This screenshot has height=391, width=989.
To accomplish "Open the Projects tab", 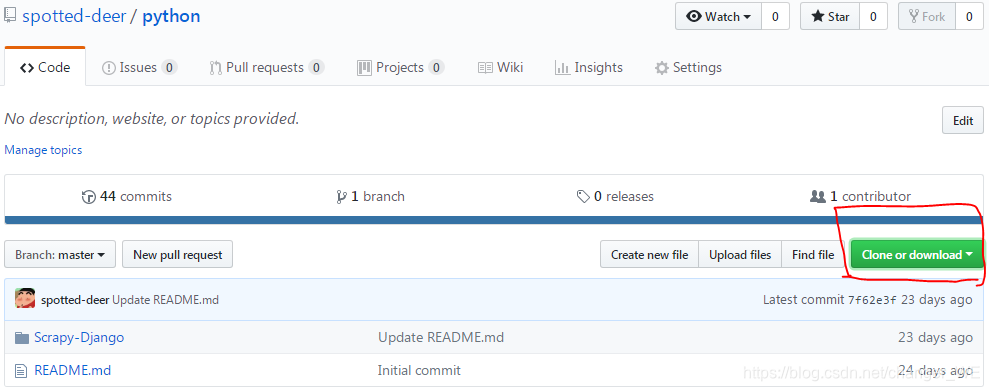I will point(401,67).
